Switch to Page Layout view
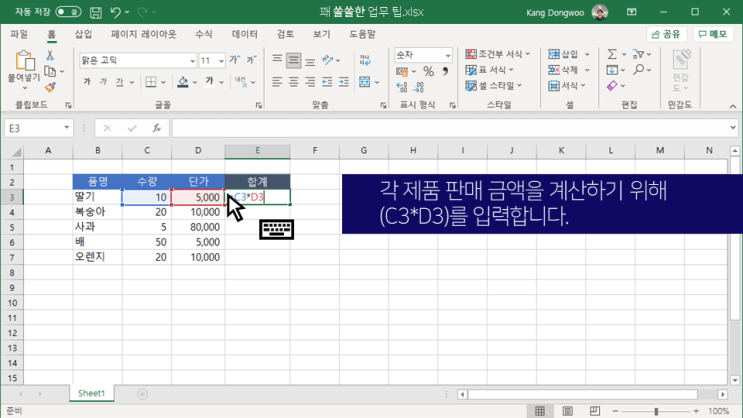Screen dimensions: 743x418 (x=568, y=411)
